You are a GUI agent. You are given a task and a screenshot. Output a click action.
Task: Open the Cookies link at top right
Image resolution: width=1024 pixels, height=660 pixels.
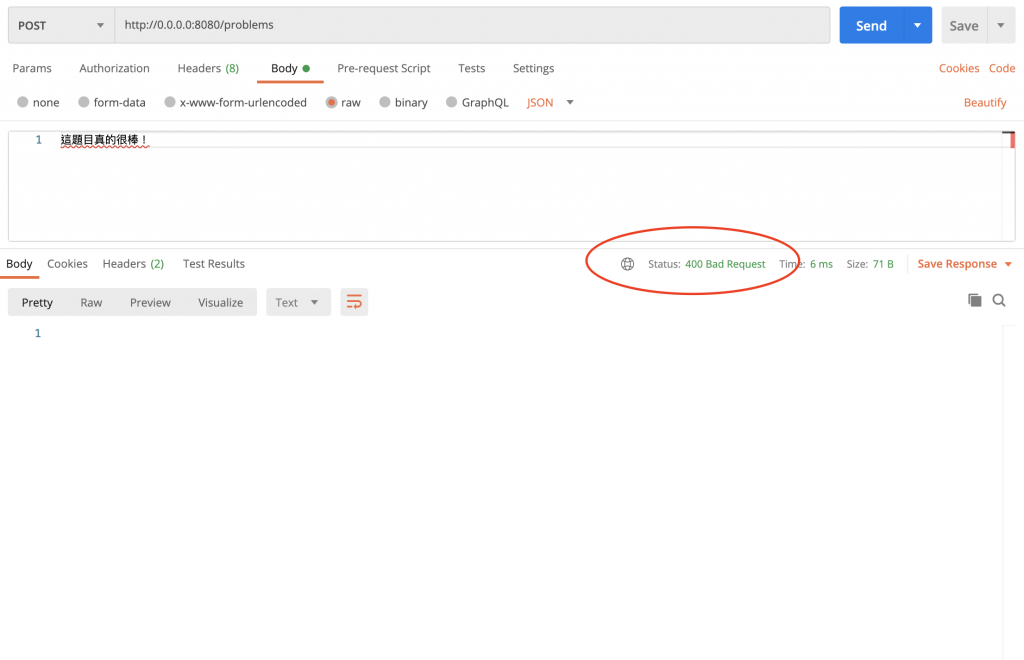(959, 68)
